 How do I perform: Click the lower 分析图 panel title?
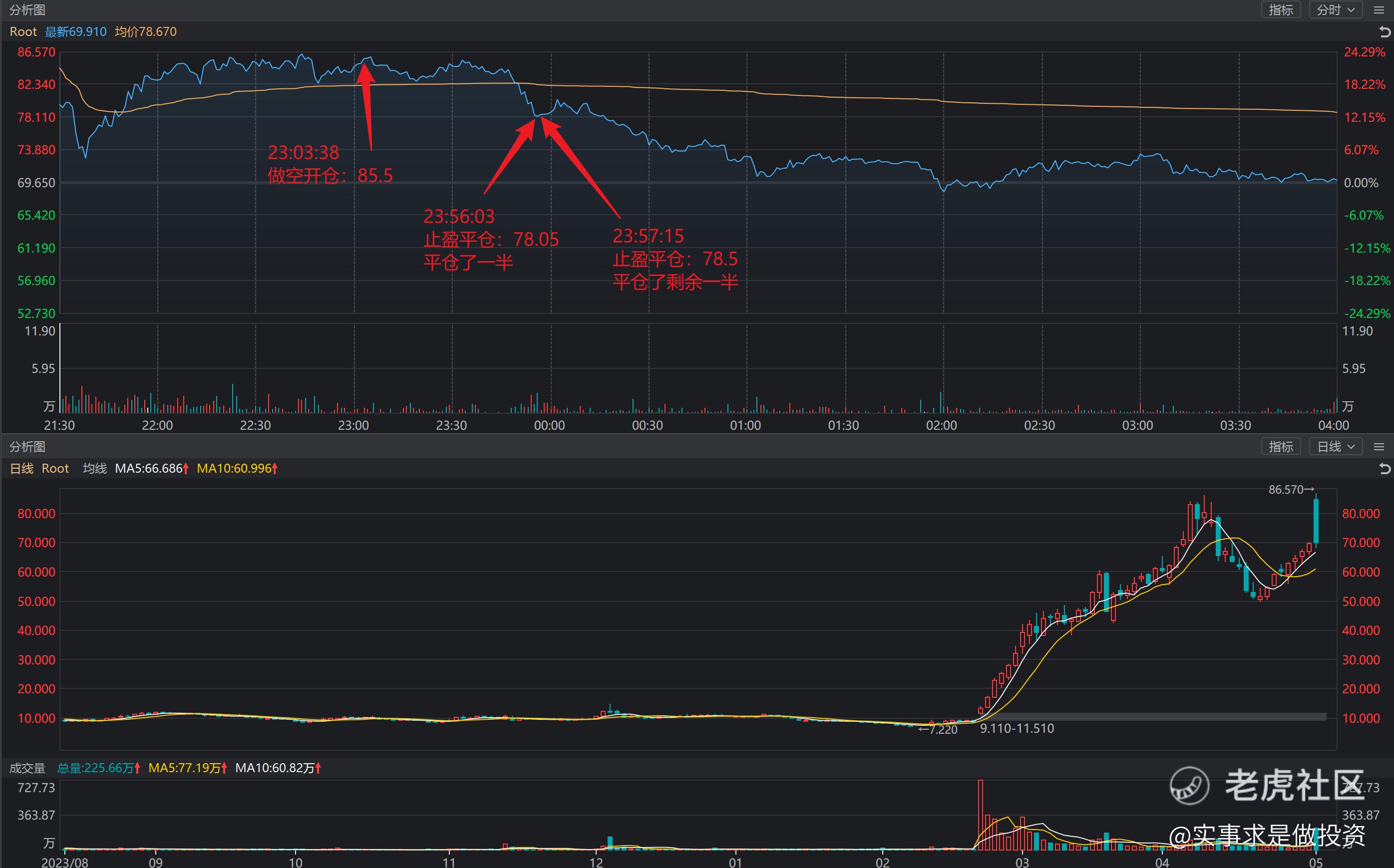point(27,447)
